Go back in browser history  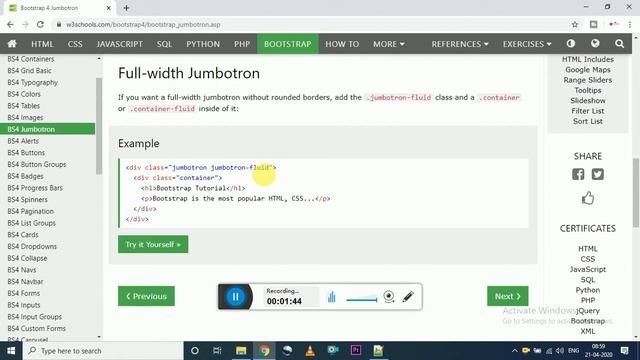point(10,24)
